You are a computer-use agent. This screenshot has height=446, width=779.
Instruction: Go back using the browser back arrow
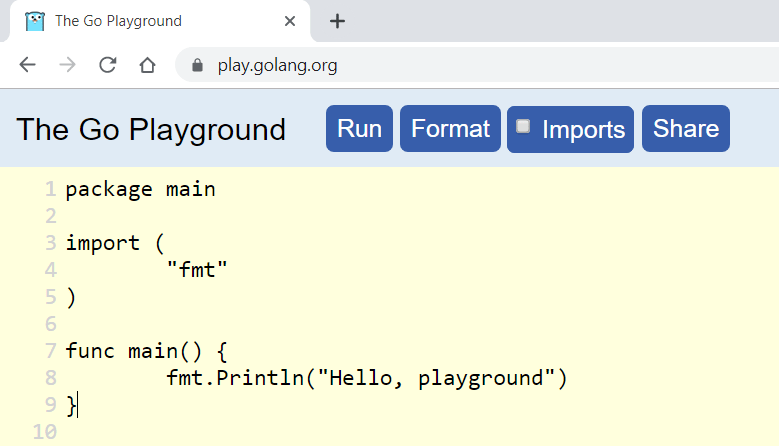27,66
